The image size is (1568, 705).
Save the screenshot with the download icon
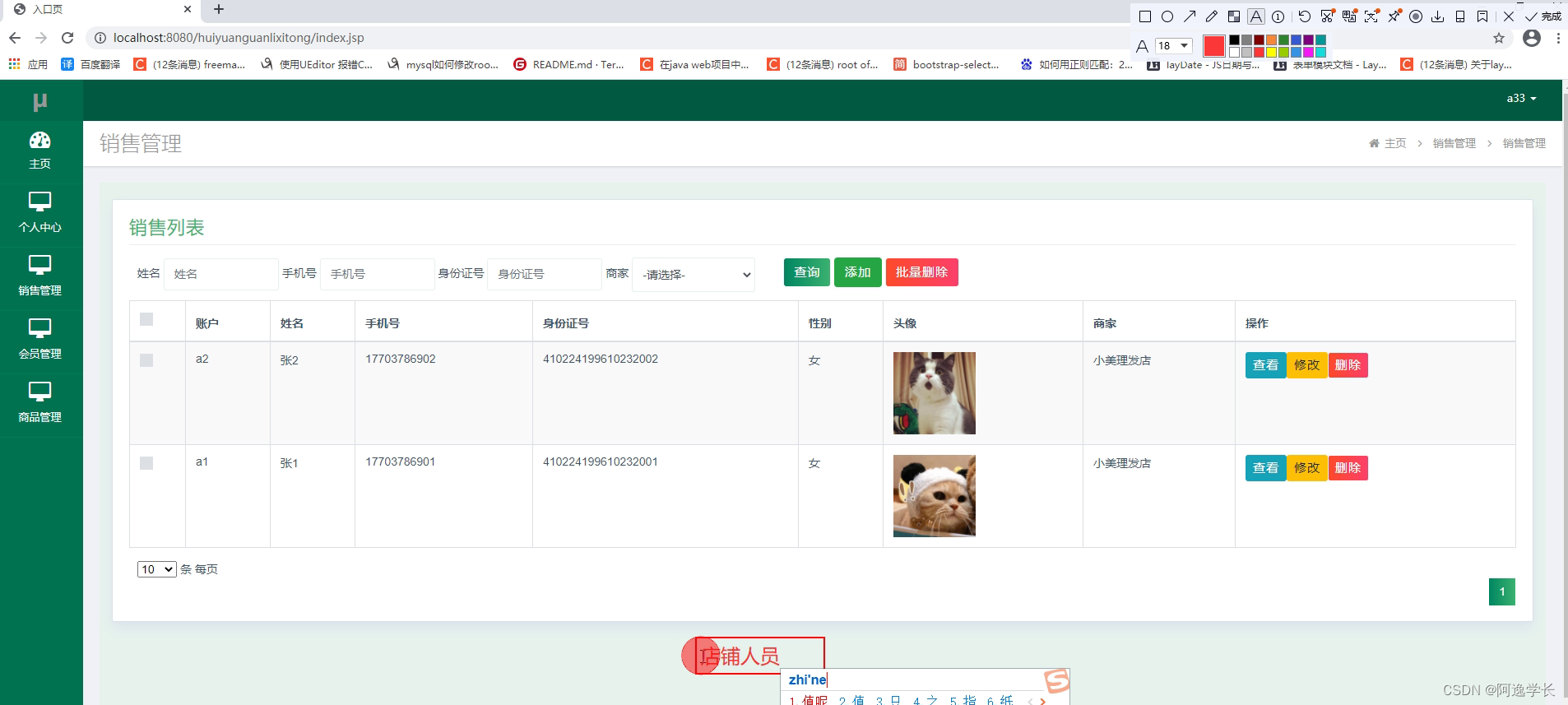1438,16
